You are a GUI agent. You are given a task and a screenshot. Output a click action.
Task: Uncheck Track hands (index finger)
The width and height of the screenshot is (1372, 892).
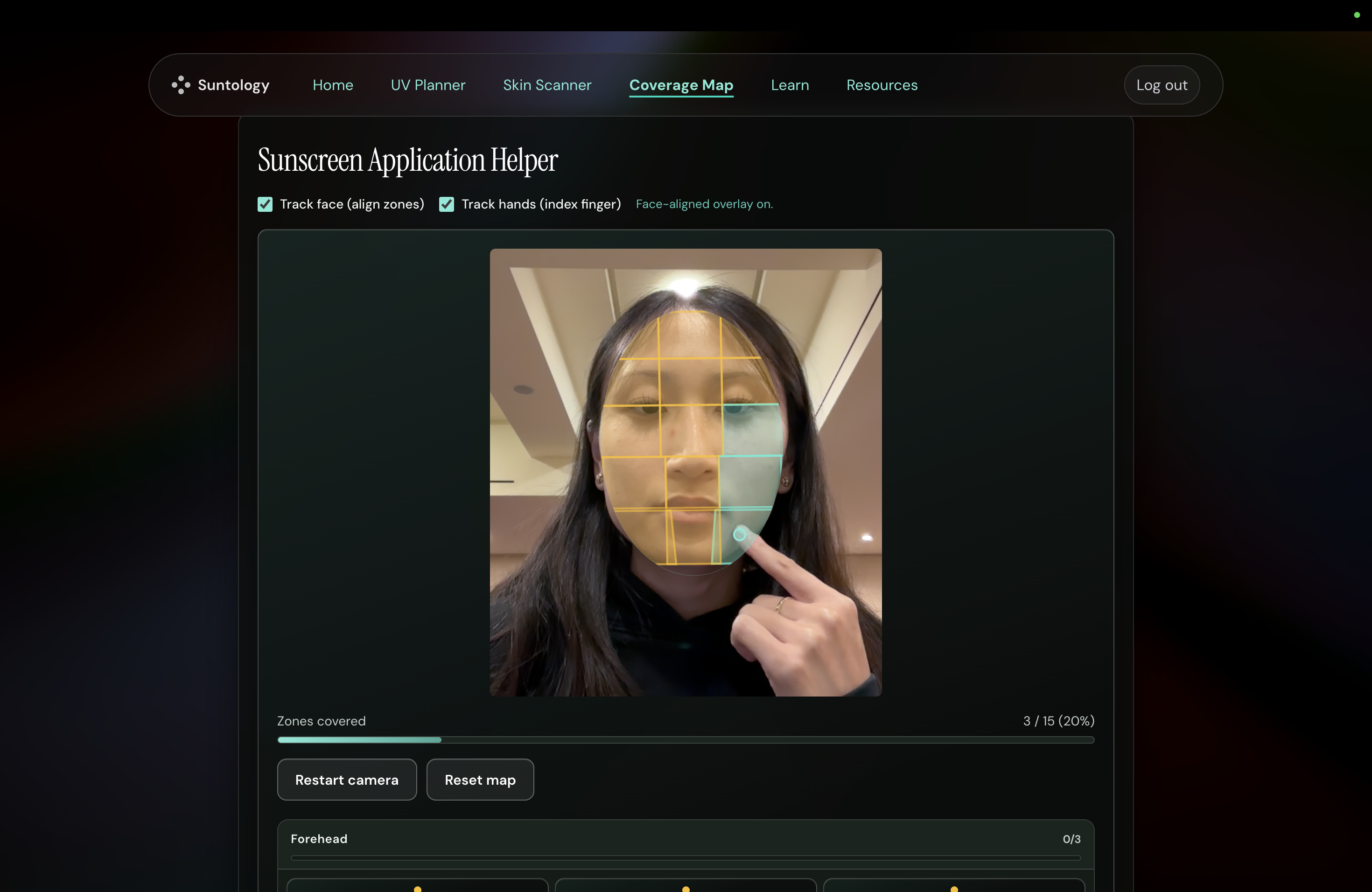446,204
